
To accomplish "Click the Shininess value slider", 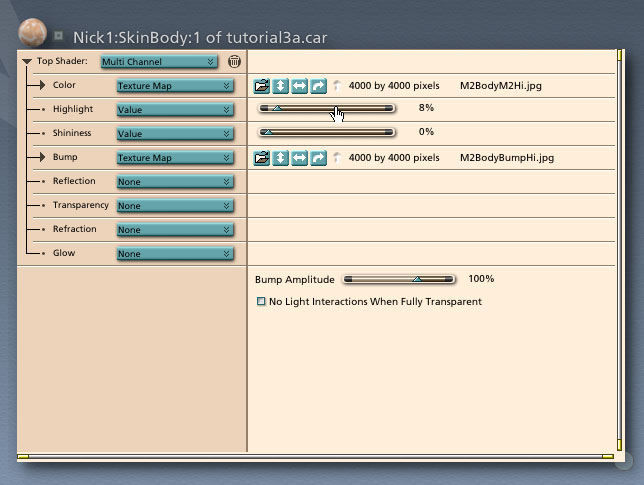I will pos(327,132).
